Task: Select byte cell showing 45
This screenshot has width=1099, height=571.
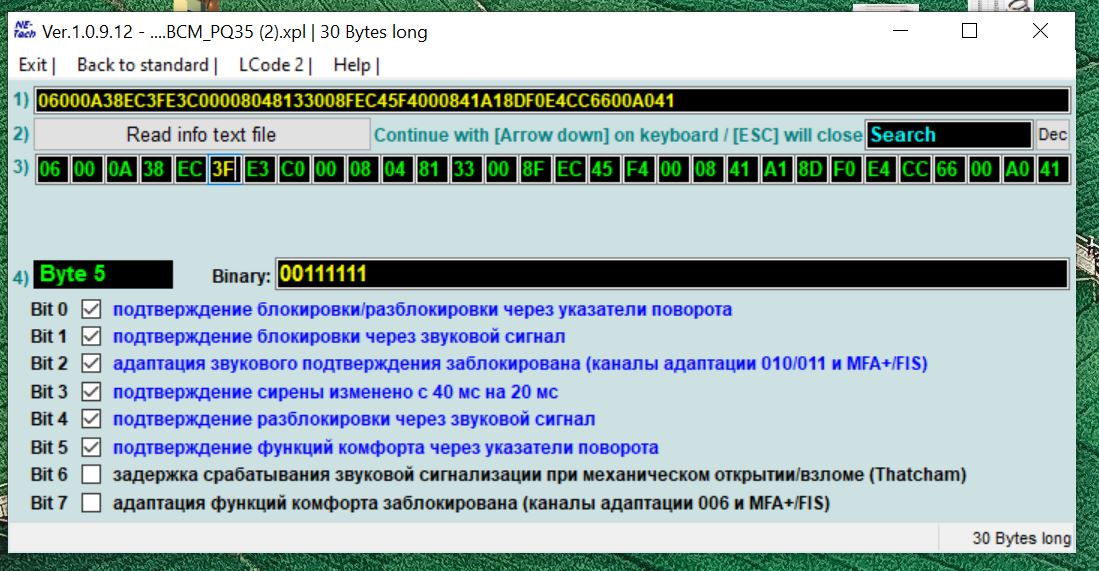Action: (603, 170)
